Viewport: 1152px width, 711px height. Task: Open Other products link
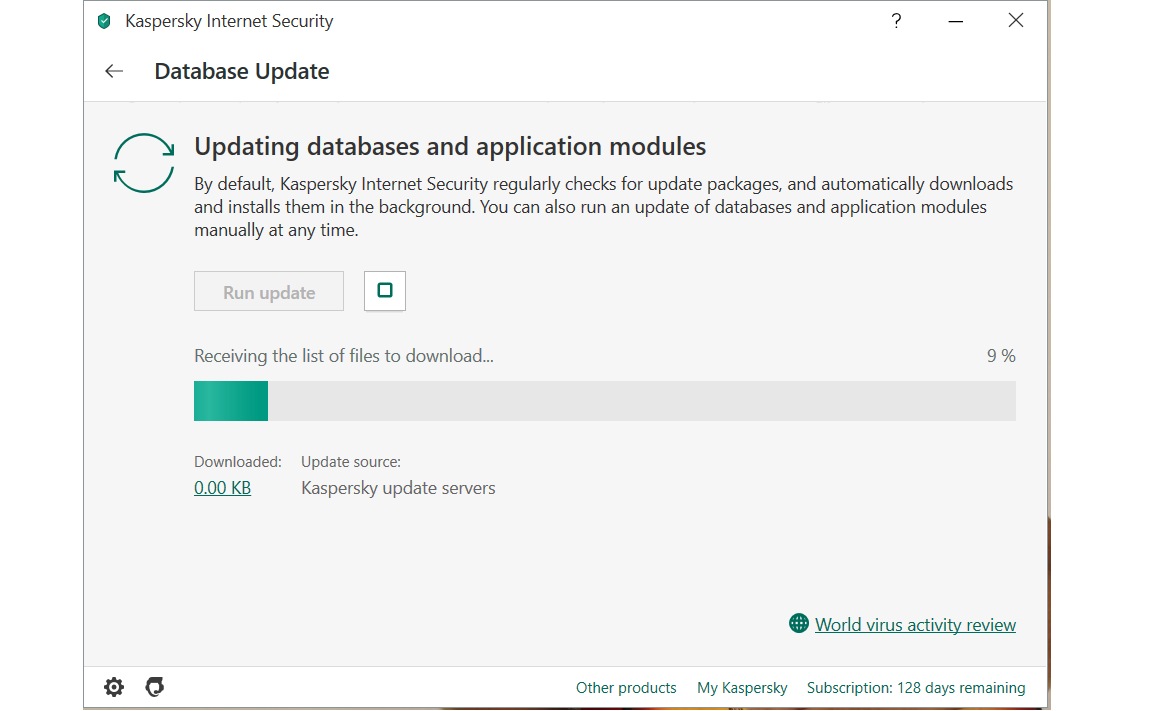click(626, 688)
